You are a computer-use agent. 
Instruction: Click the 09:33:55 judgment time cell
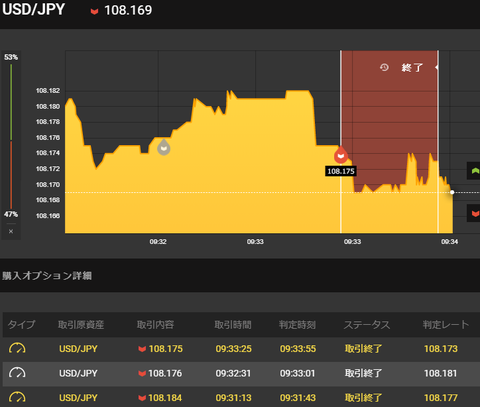point(298,349)
